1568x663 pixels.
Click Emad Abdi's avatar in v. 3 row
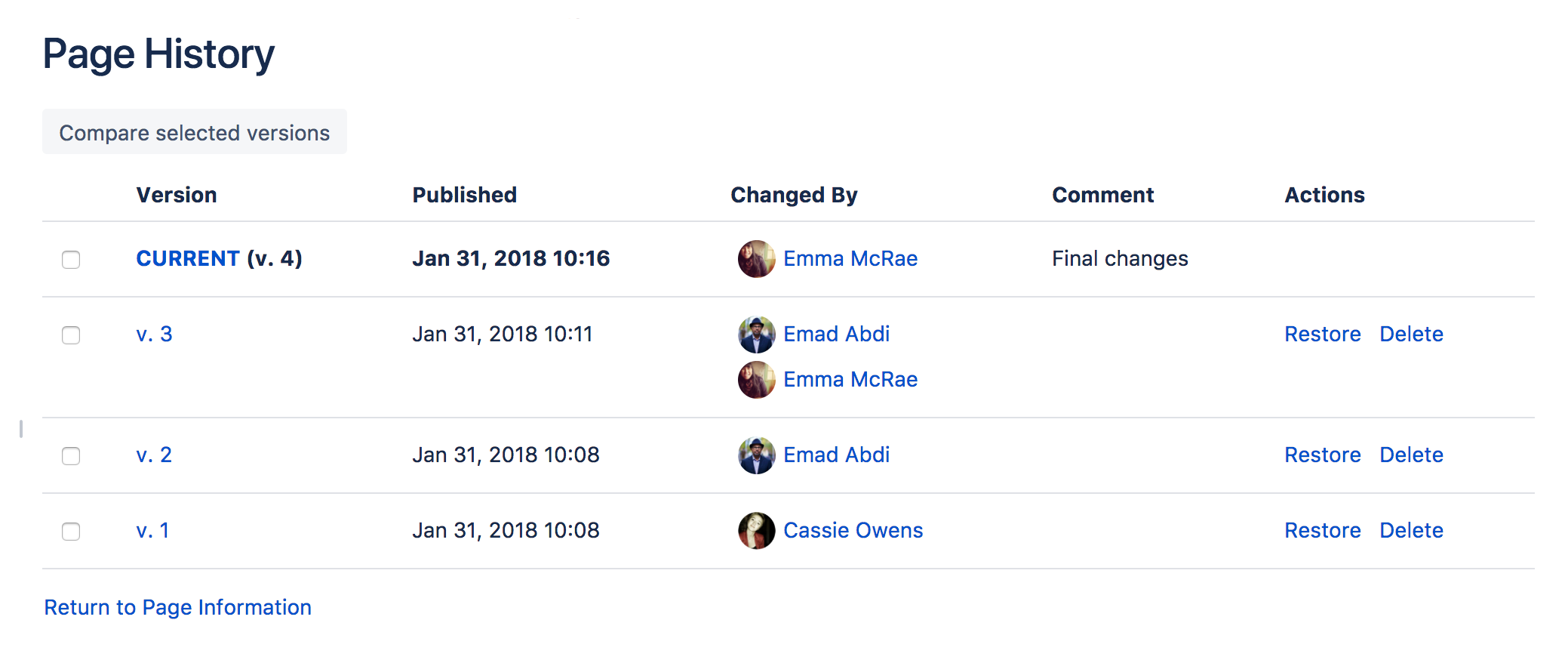click(756, 335)
